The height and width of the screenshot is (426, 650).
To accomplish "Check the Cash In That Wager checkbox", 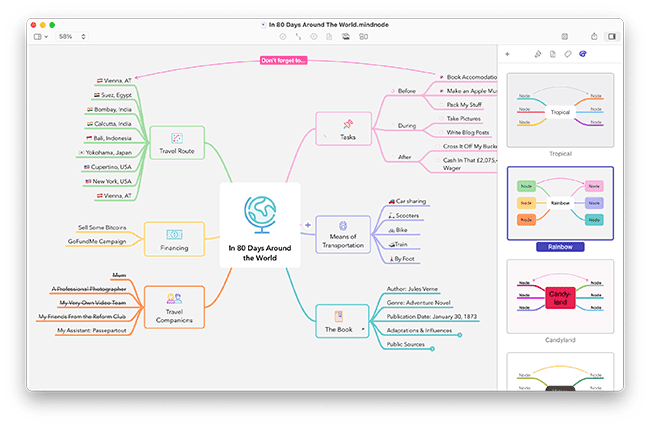I will [x=438, y=160].
